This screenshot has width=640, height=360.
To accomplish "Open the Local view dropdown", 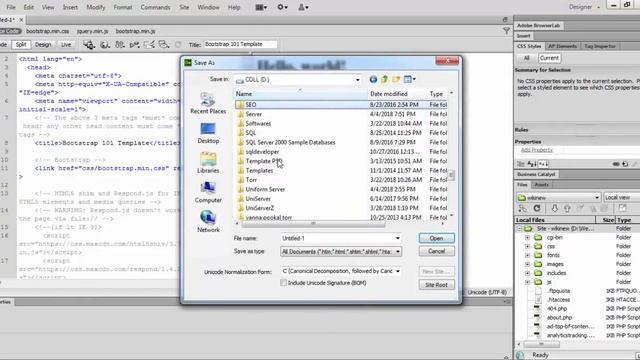I will (621, 198).
